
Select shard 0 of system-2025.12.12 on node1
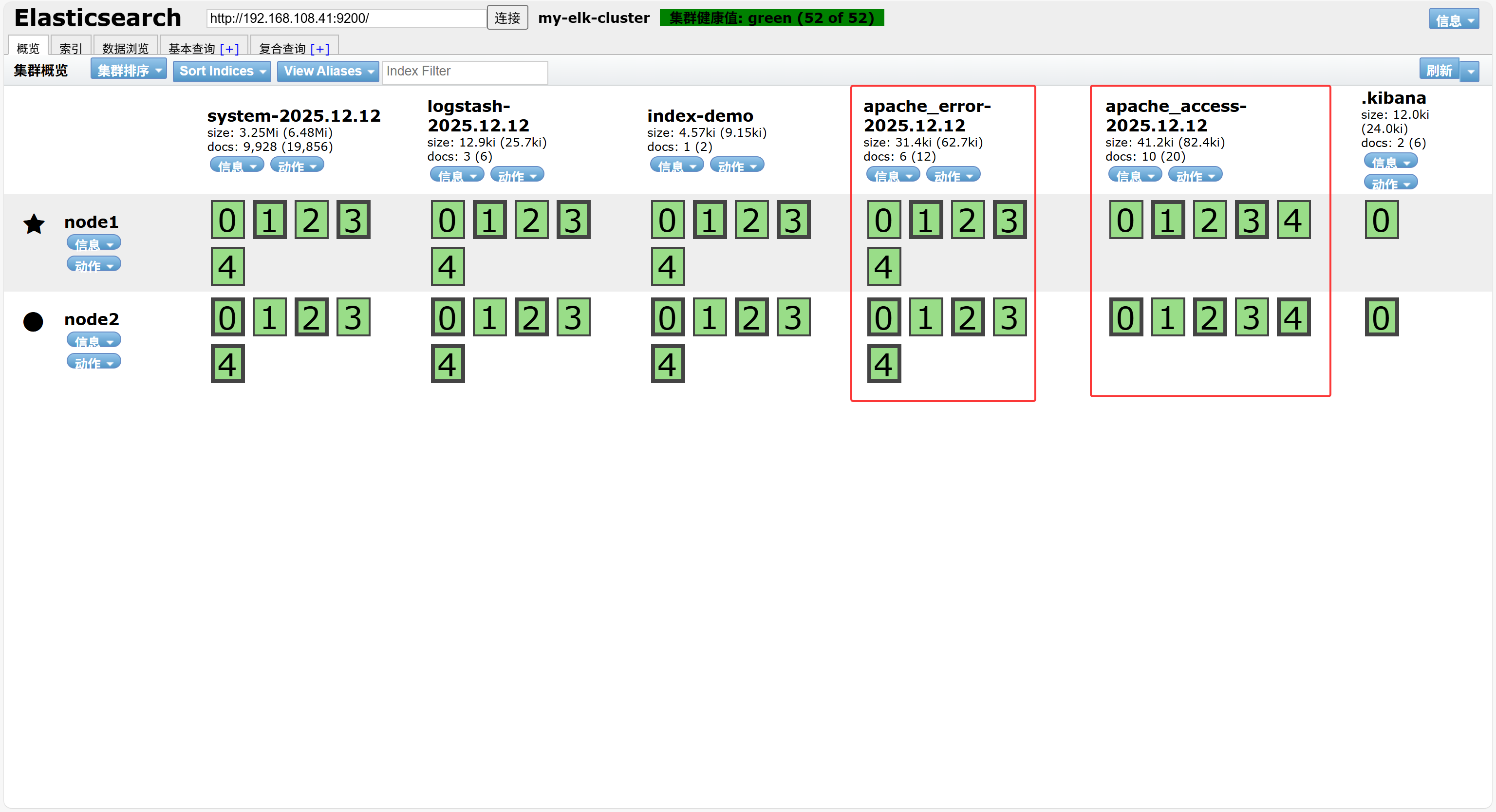pos(227,220)
